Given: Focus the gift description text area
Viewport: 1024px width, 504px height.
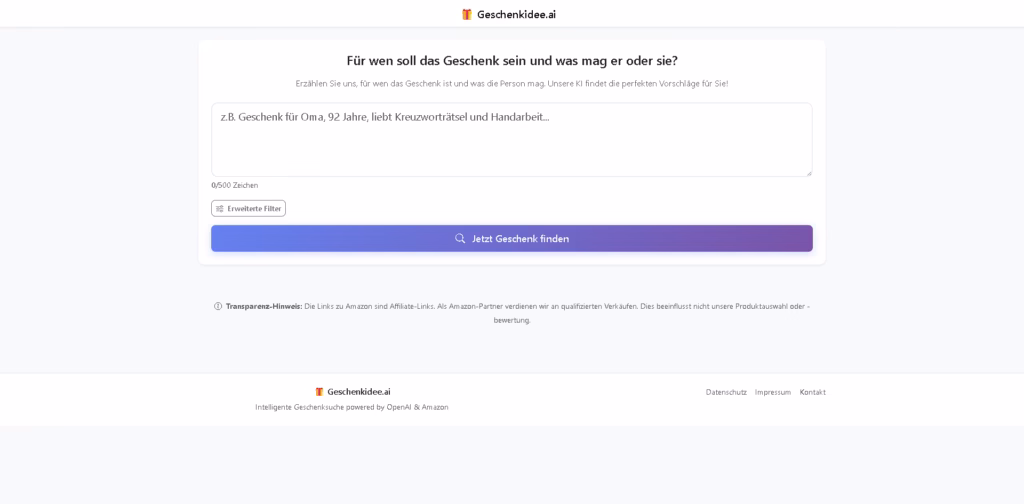Looking at the screenshot, I should (511, 140).
